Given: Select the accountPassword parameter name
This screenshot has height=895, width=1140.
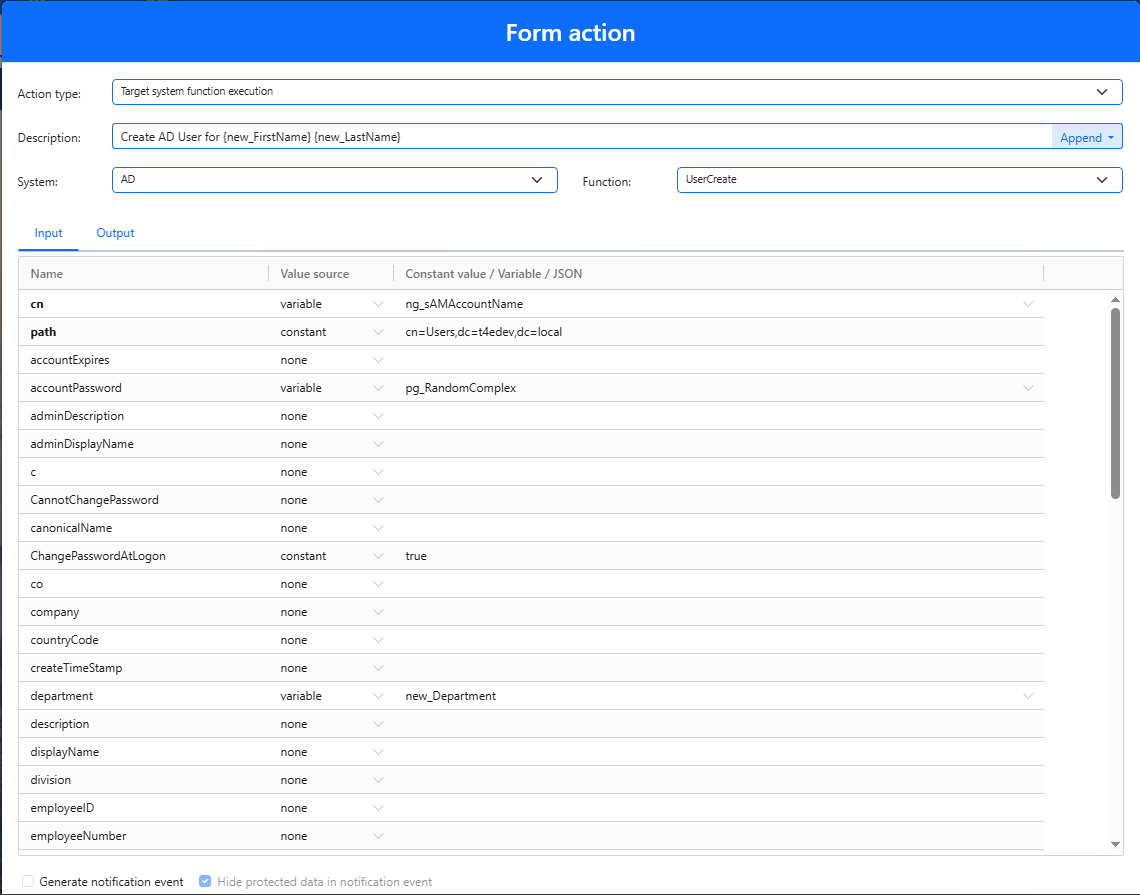Looking at the screenshot, I should pyautogui.click(x=76, y=388).
